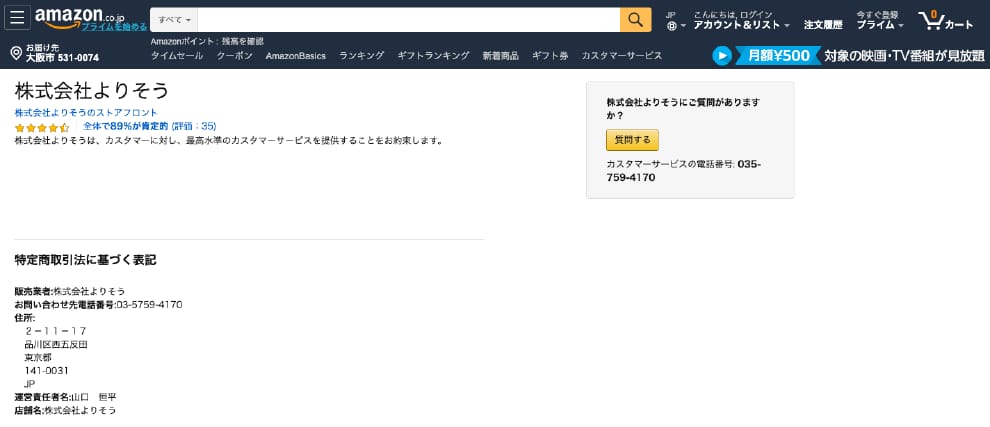Viewport: 990px width, 427px height.
Task: Click プライムを始める under the logo
Action: click(x=114, y=27)
